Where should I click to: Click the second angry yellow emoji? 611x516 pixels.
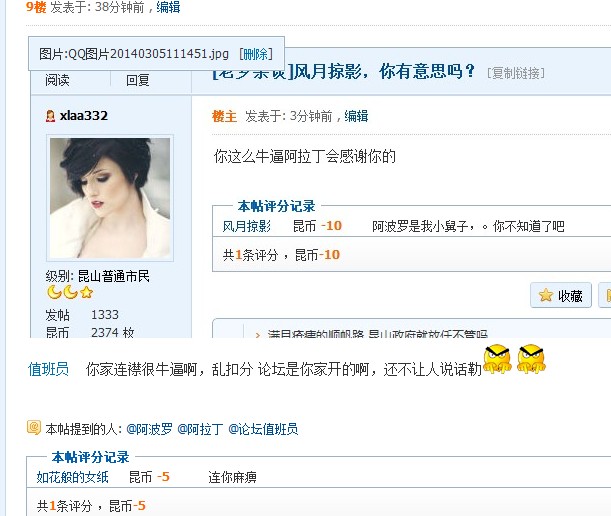tap(531, 359)
